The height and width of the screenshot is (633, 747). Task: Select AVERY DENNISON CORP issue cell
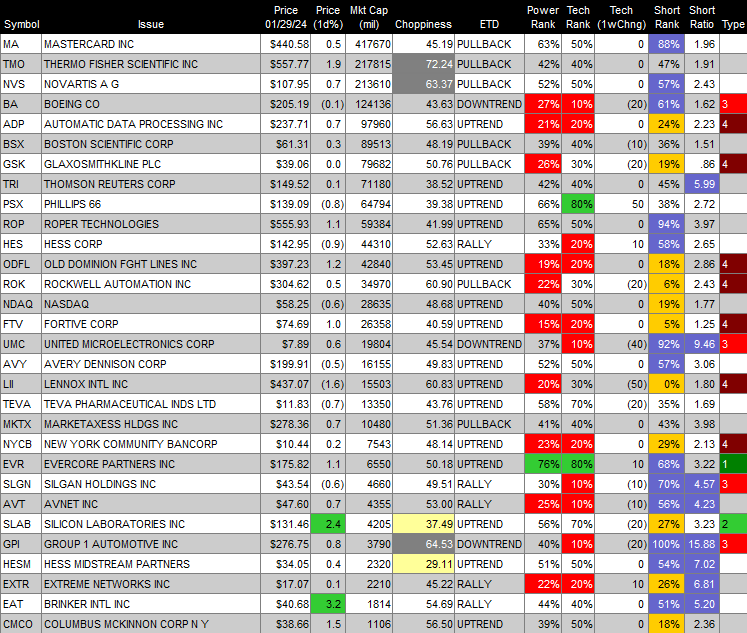coord(151,364)
